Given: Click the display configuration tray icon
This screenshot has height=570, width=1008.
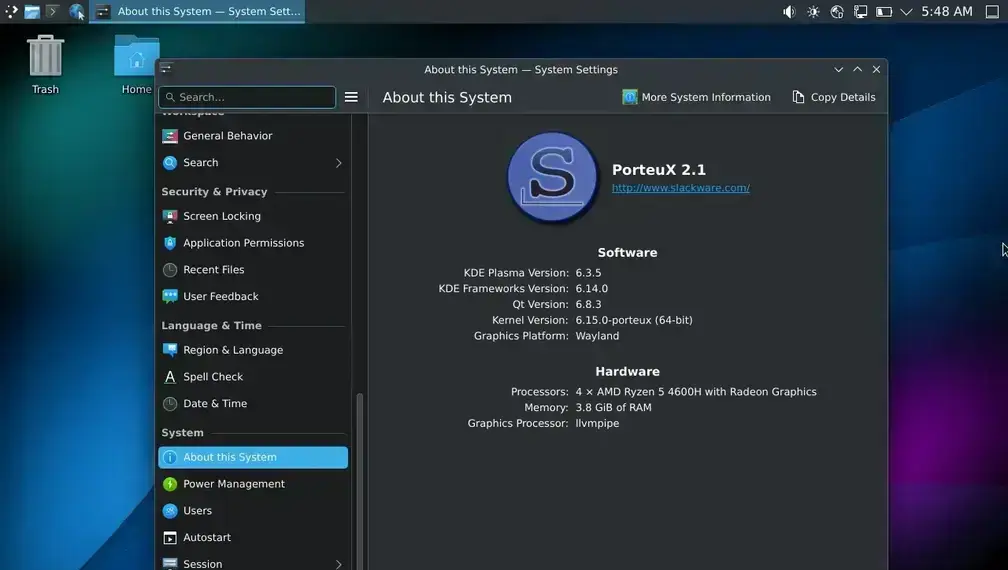Looking at the screenshot, I should coord(860,12).
